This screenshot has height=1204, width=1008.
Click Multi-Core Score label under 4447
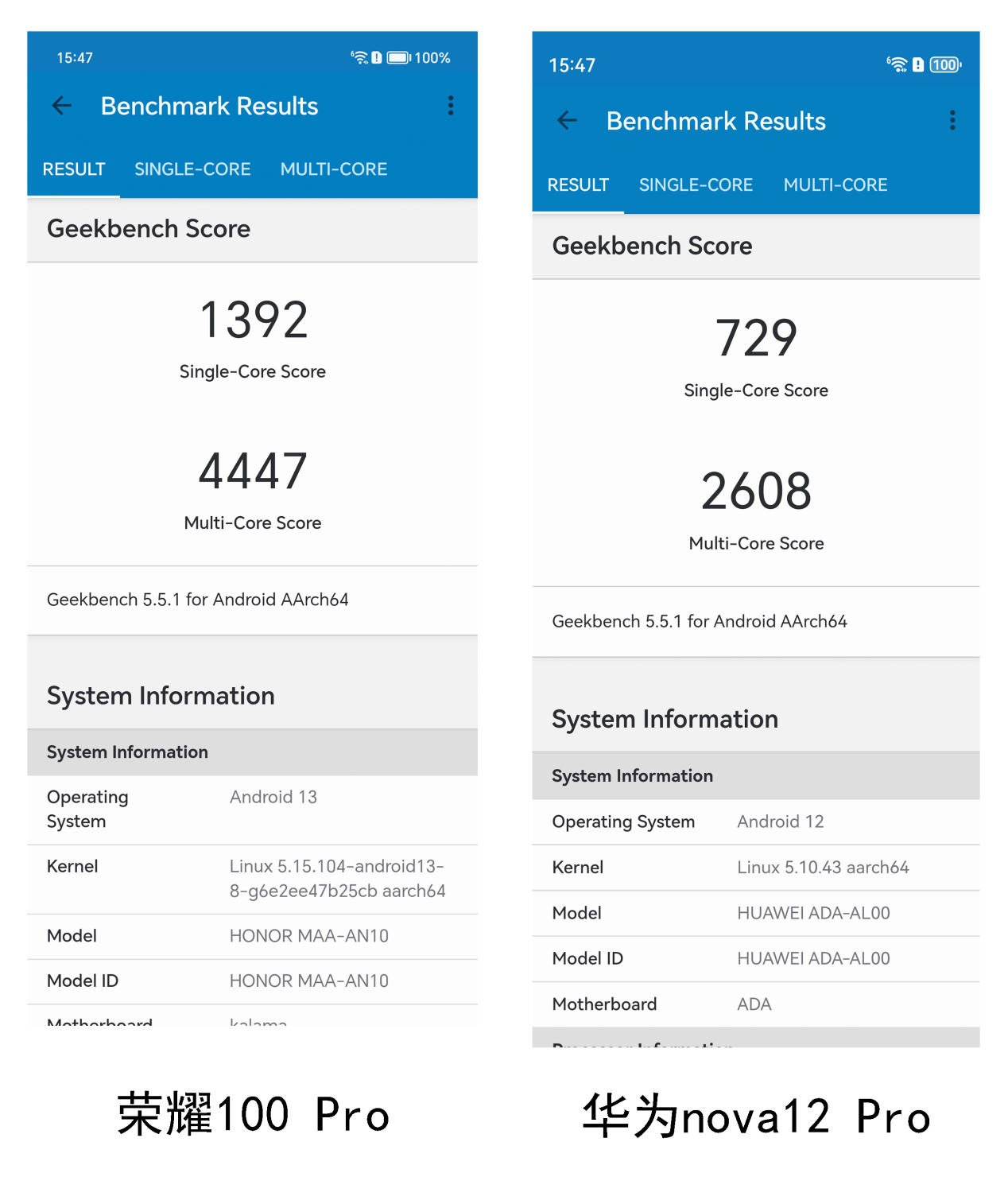click(253, 522)
